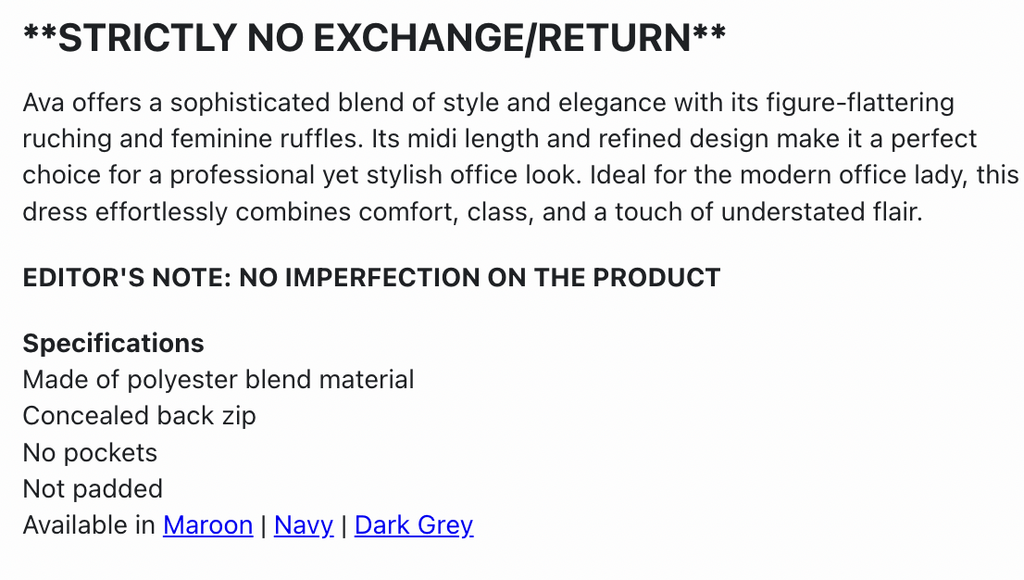Open the Maroon color link
This screenshot has height=580, width=1024.
(207, 525)
